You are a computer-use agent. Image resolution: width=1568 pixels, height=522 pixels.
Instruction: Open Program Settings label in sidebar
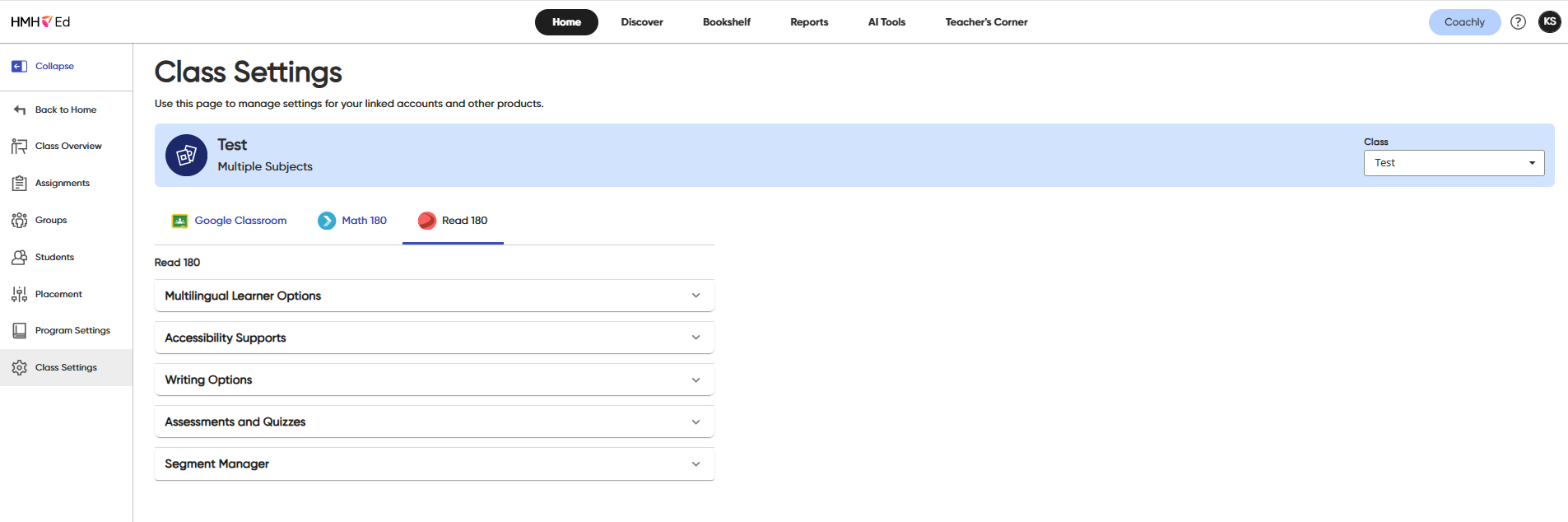tap(72, 330)
